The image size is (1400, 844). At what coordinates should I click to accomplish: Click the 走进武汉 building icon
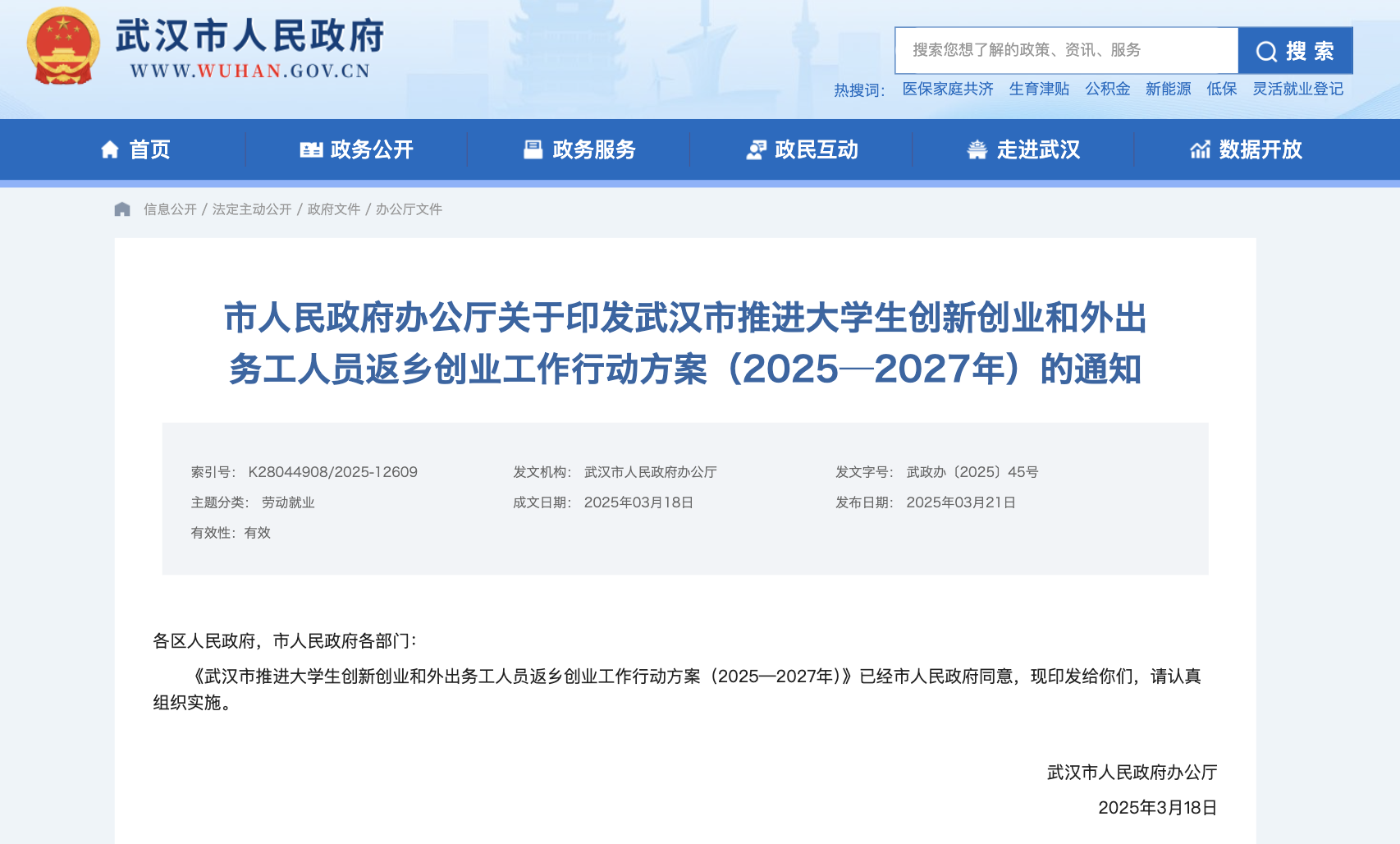pyautogui.click(x=977, y=149)
